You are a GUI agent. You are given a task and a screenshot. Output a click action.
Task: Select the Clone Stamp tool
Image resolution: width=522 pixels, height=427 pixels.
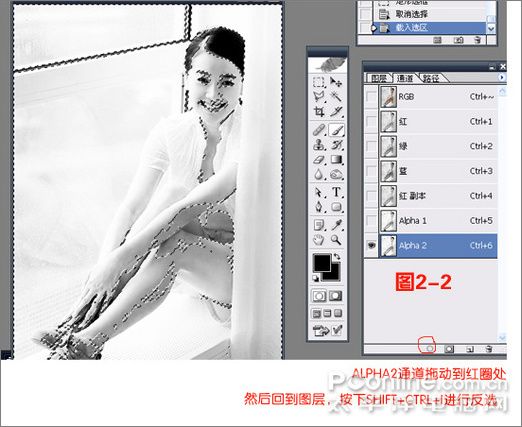319,145
